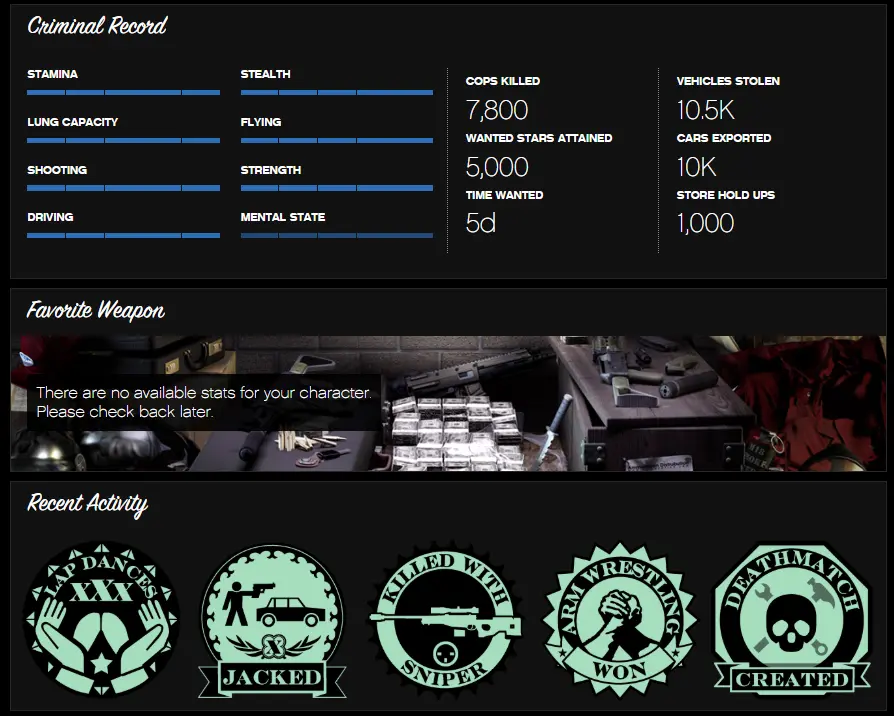Click the Cars Exported 10K stat
This screenshot has height=716, width=894.
696,167
